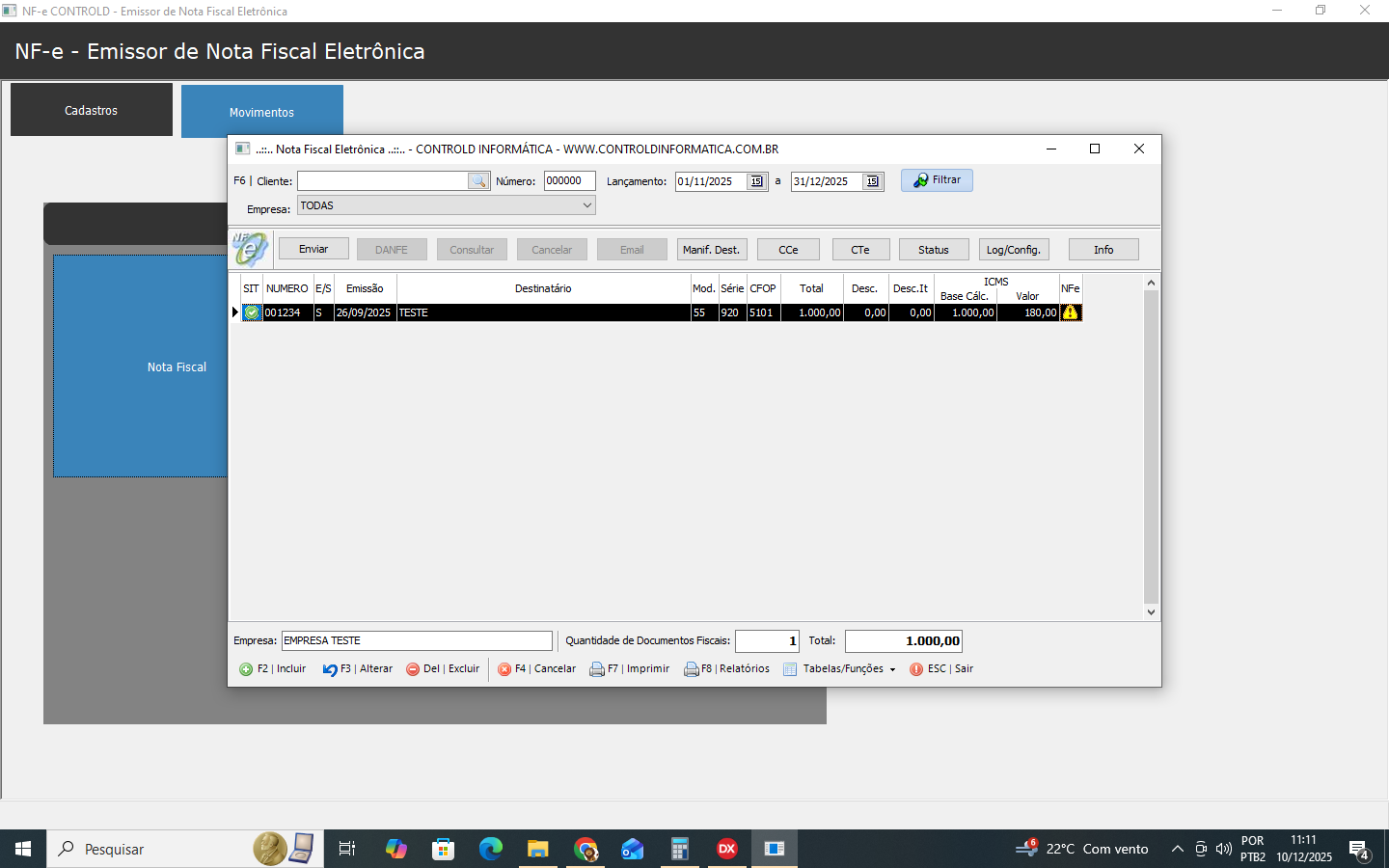The width and height of the screenshot is (1389, 868).
Task: Open the Tabelas/Funções dropdown menu
Action: point(840,669)
